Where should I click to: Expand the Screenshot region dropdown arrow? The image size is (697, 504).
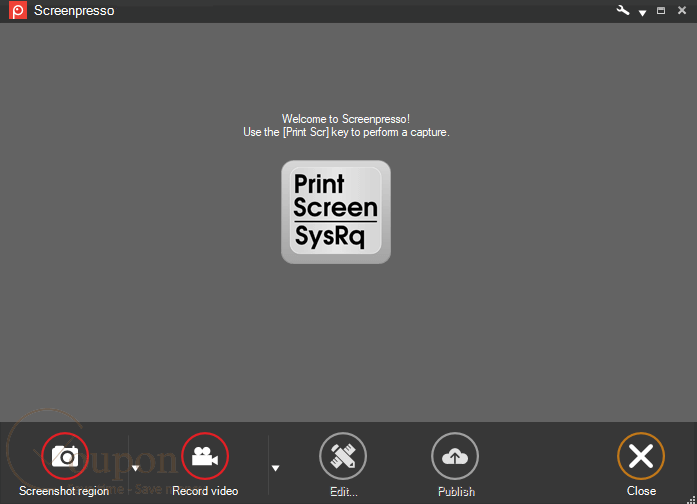coord(136,468)
